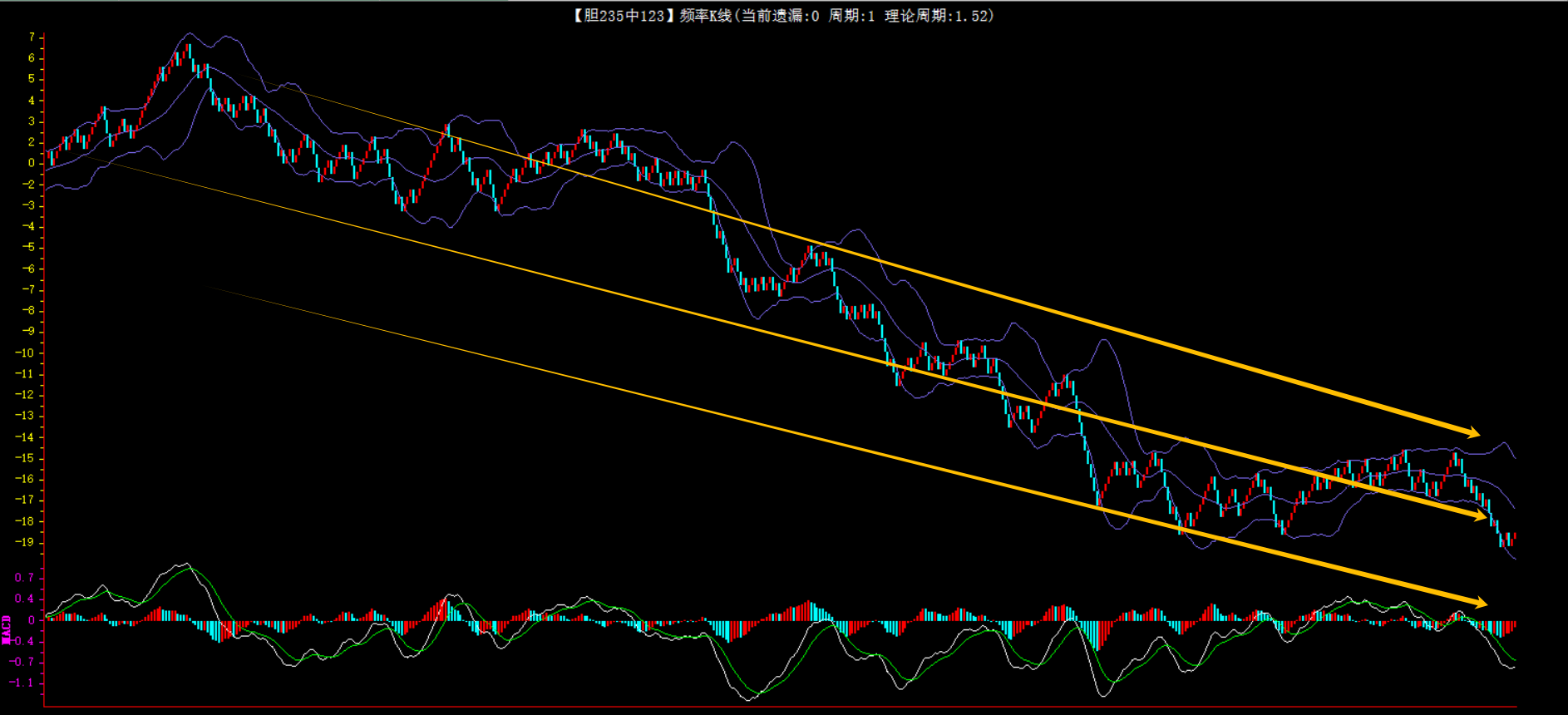This screenshot has width=1568, height=715.
Task: Select the -19 label on price axis
Action: 25,542
